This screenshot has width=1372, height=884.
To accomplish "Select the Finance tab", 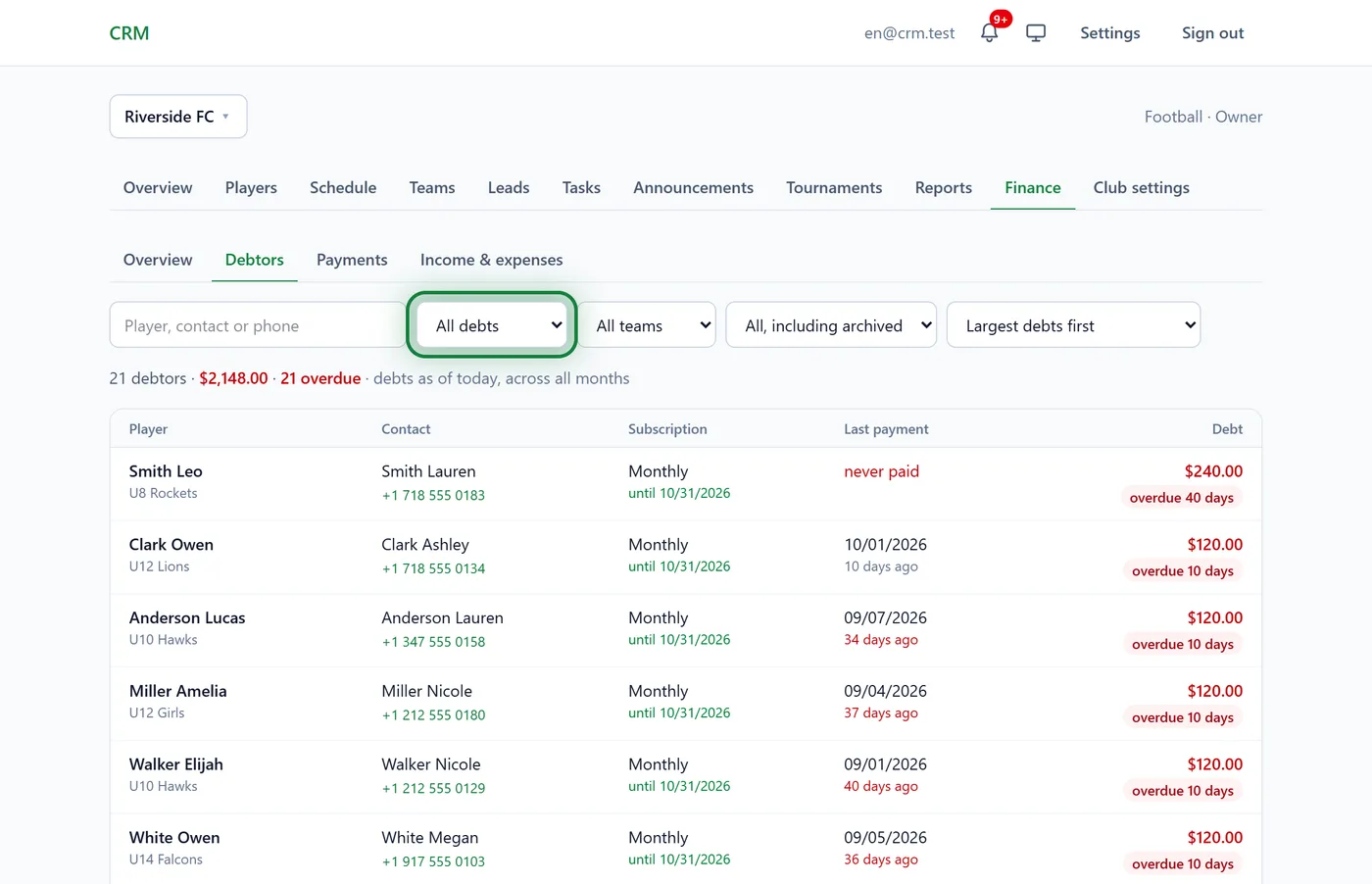I will (x=1033, y=187).
